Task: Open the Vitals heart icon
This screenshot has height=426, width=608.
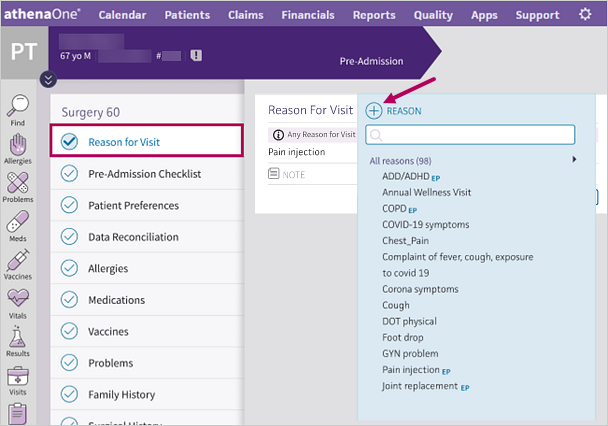Action: click(18, 300)
